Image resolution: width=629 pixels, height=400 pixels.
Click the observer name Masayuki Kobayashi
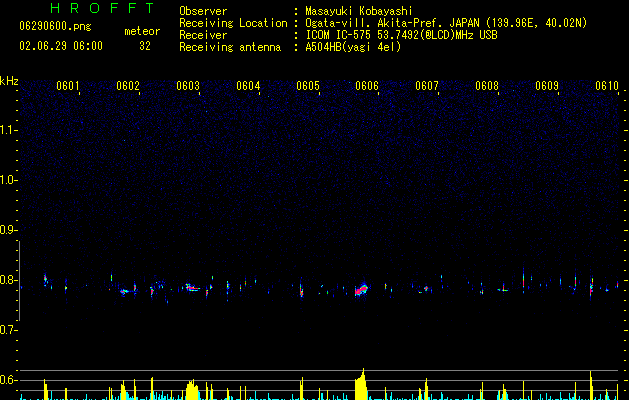(359, 11)
